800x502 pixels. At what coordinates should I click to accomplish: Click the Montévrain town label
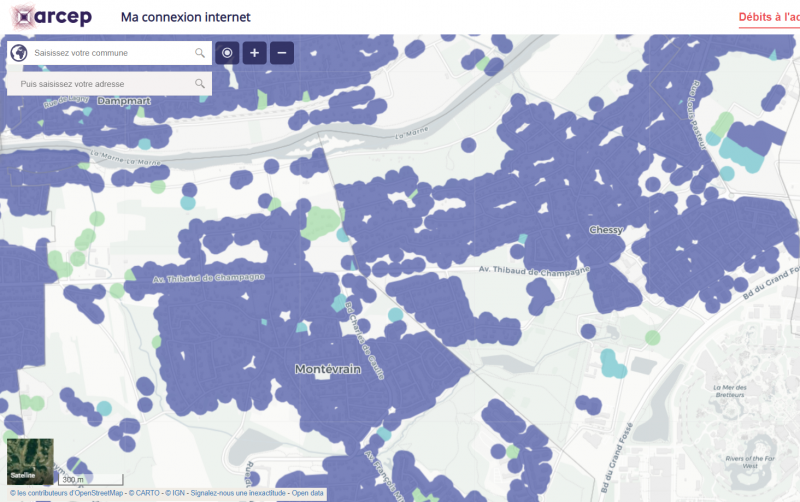328,369
